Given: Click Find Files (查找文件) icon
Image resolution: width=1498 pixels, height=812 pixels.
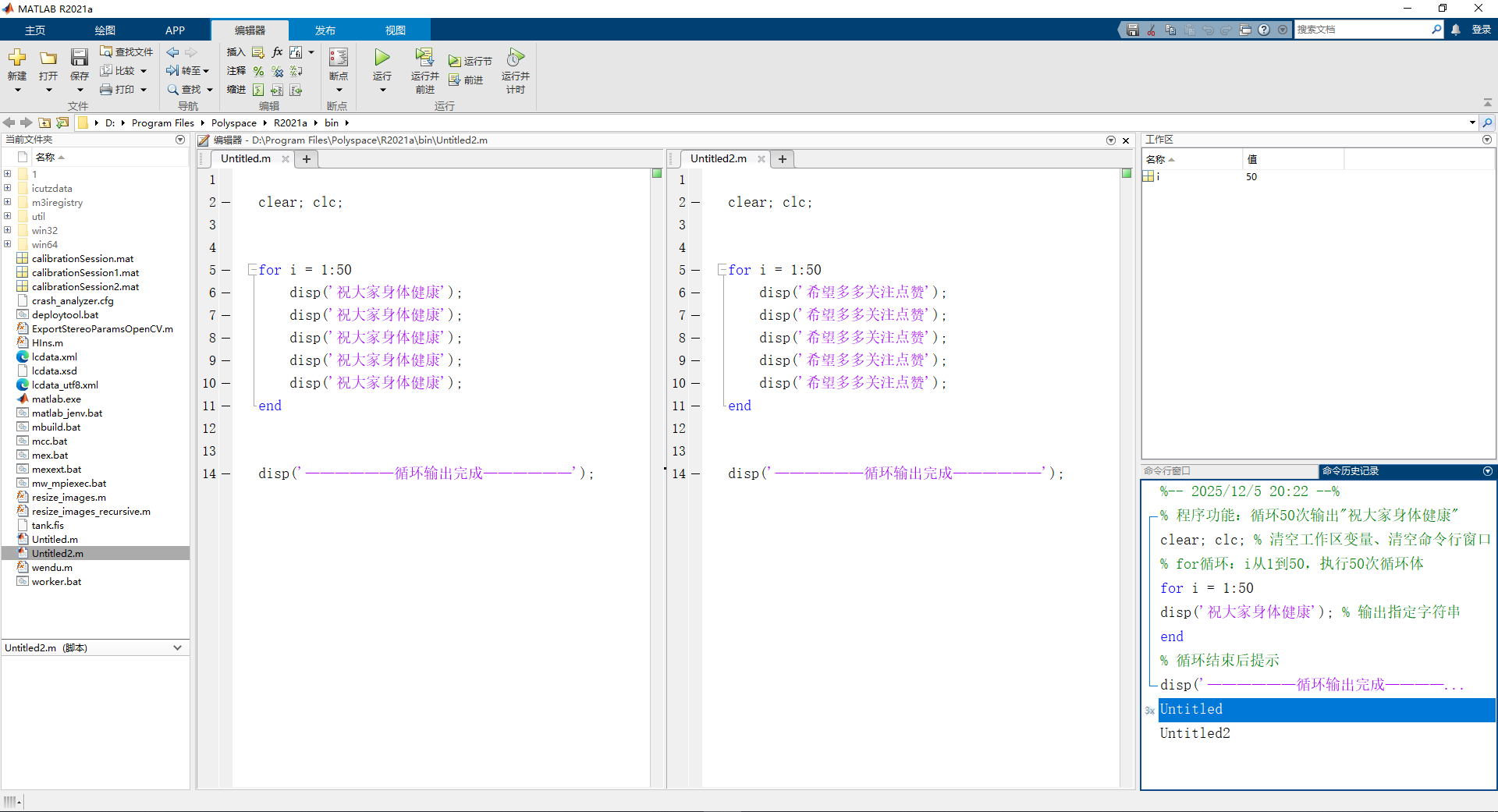Looking at the screenshot, I should pos(106,51).
